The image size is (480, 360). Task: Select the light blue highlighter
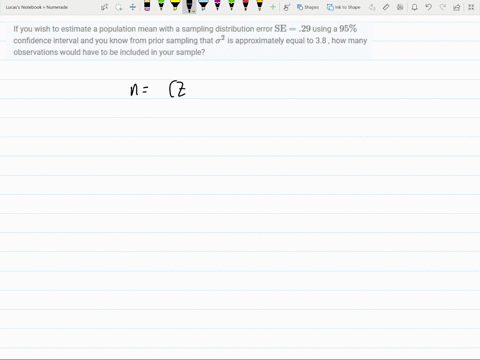coord(203,6)
